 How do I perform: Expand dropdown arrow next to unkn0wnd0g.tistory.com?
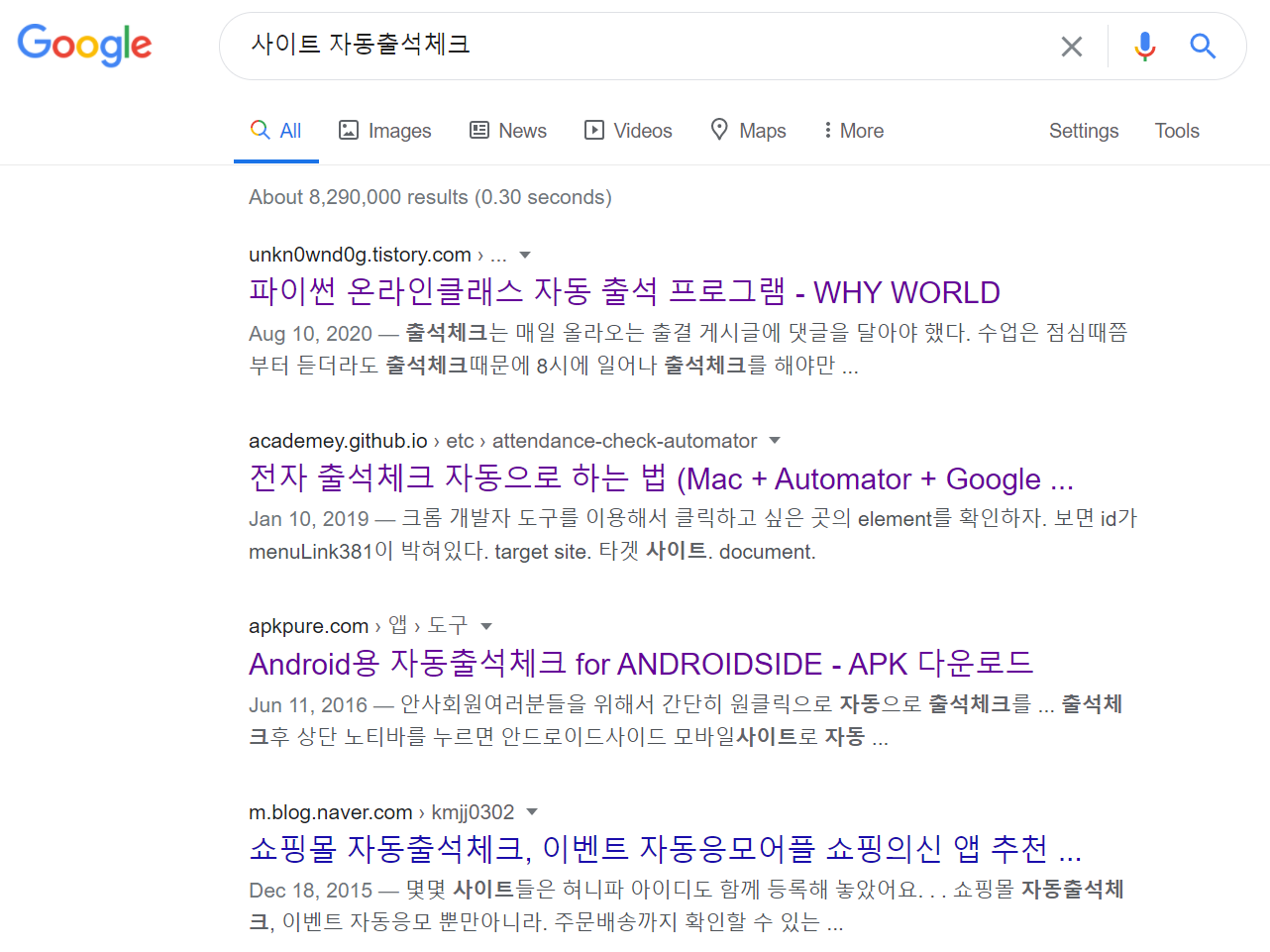pos(525,256)
